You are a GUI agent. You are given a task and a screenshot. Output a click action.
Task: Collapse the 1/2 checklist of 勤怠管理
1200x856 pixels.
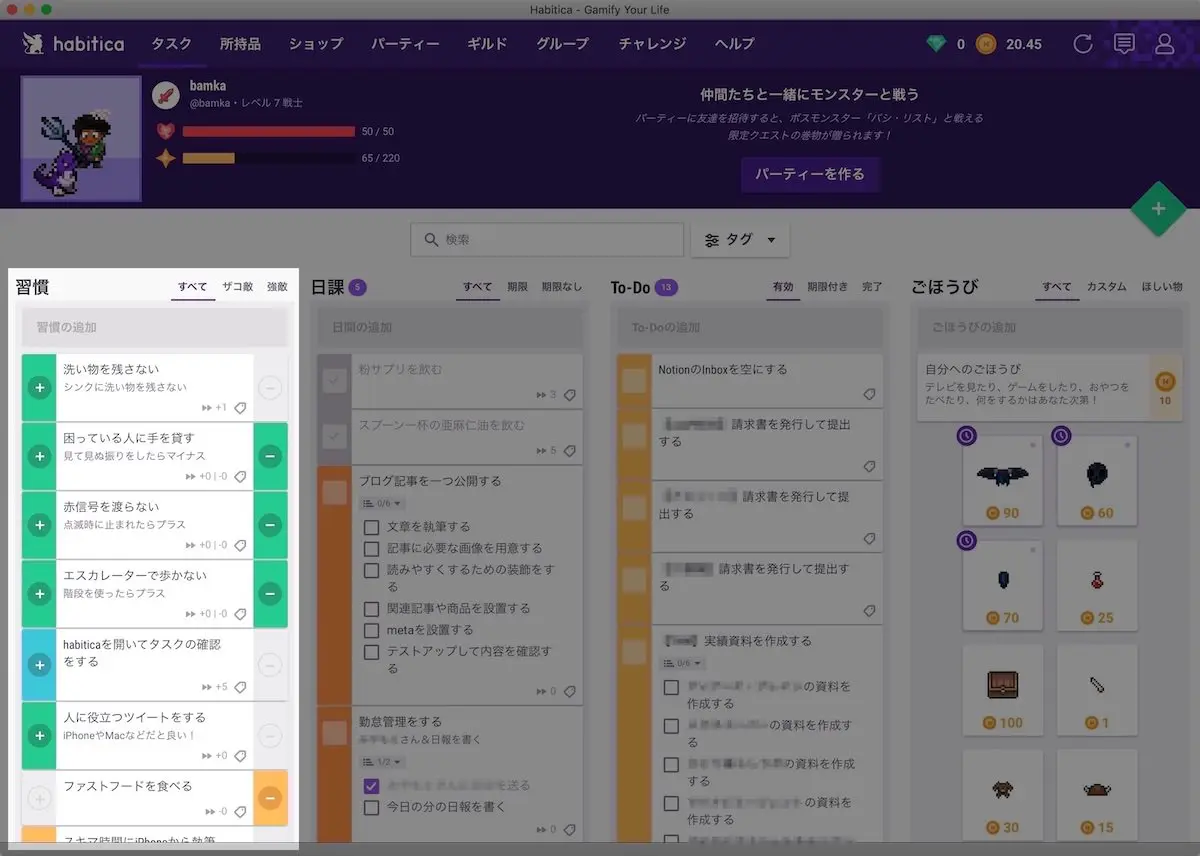(x=382, y=762)
